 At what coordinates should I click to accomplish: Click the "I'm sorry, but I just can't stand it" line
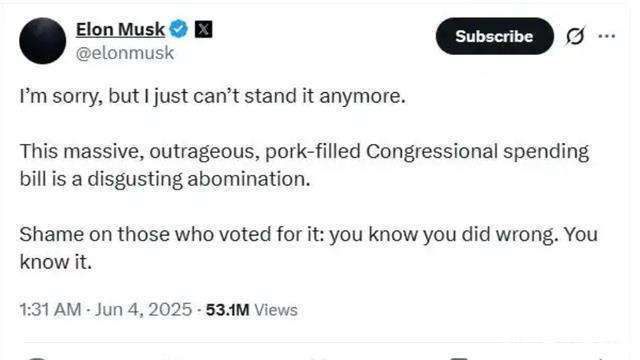click(x=213, y=97)
